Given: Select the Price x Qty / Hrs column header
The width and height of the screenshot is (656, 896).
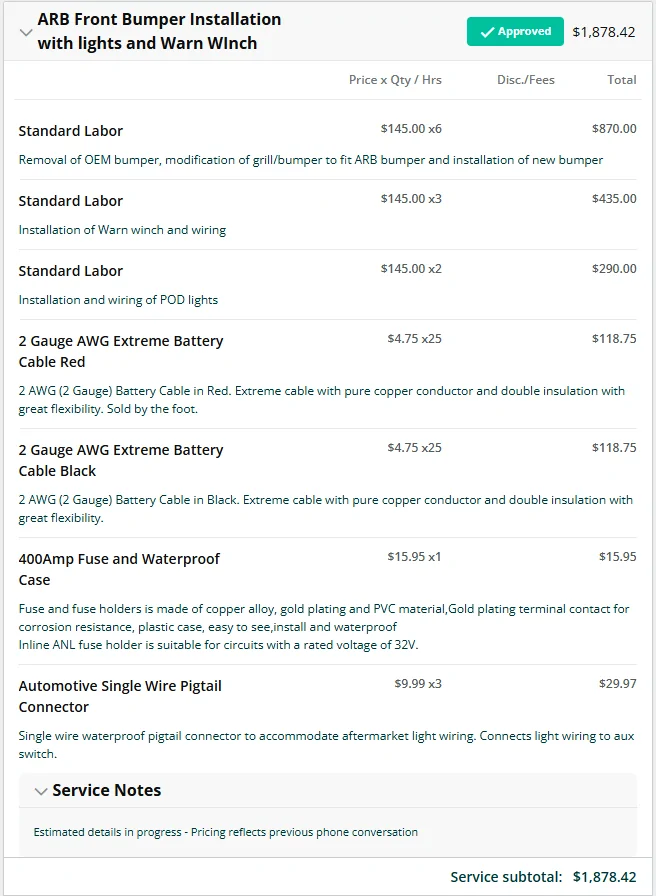Looking at the screenshot, I should [x=395, y=80].
